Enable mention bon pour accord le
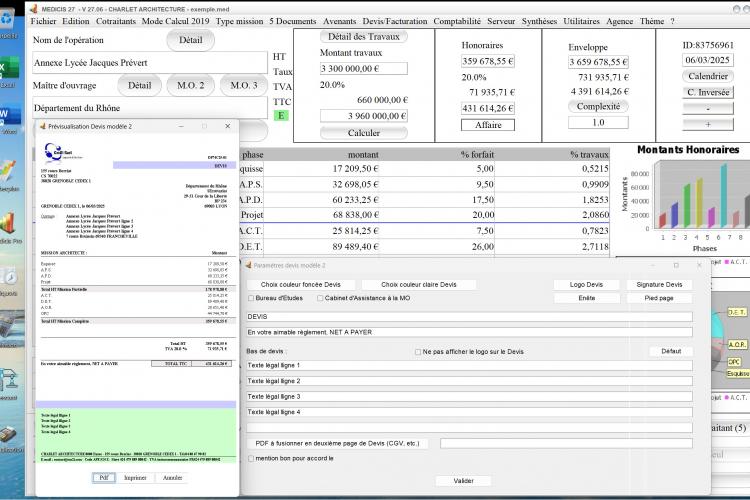The image size is (750, 500). click(x=251, y=458)
